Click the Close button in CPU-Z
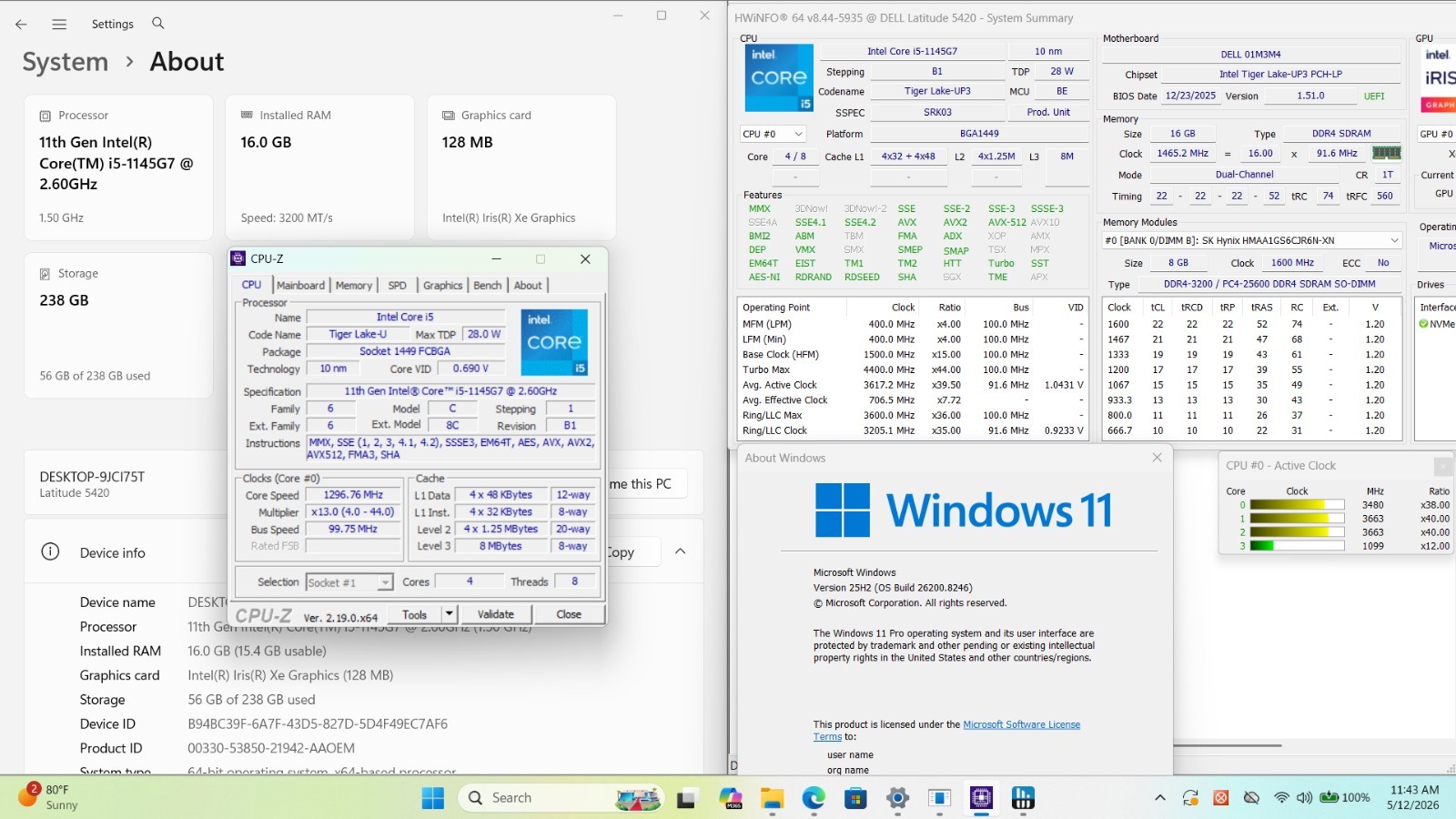 569,615
